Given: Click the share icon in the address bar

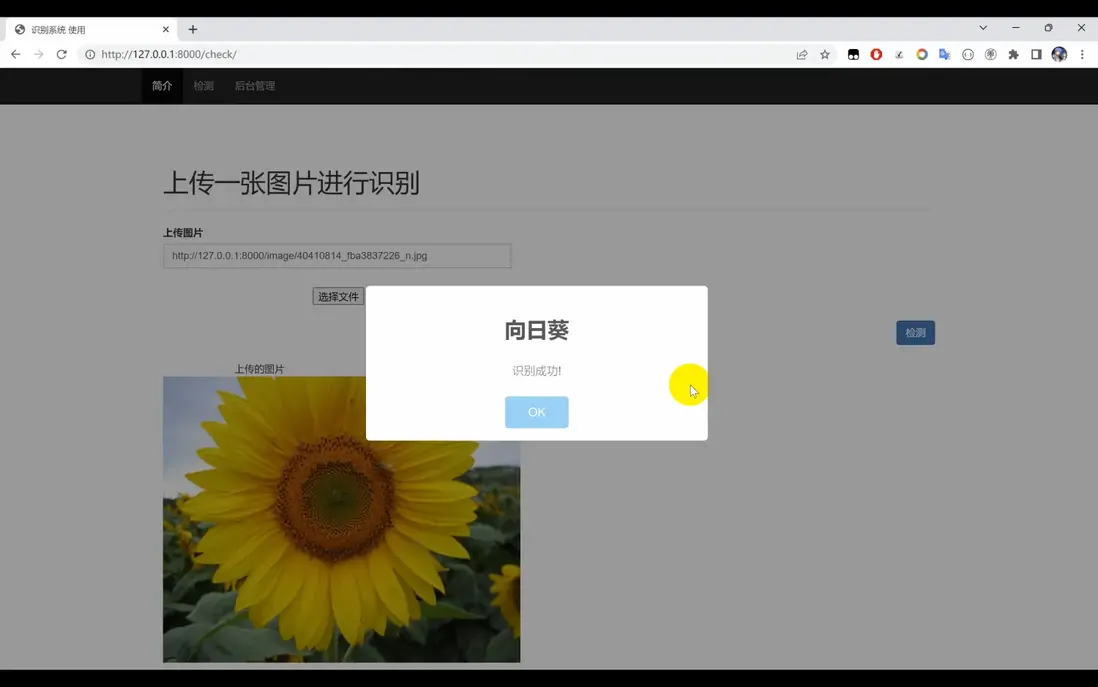Looking at the screenshot, I should (x=801, y=54).
